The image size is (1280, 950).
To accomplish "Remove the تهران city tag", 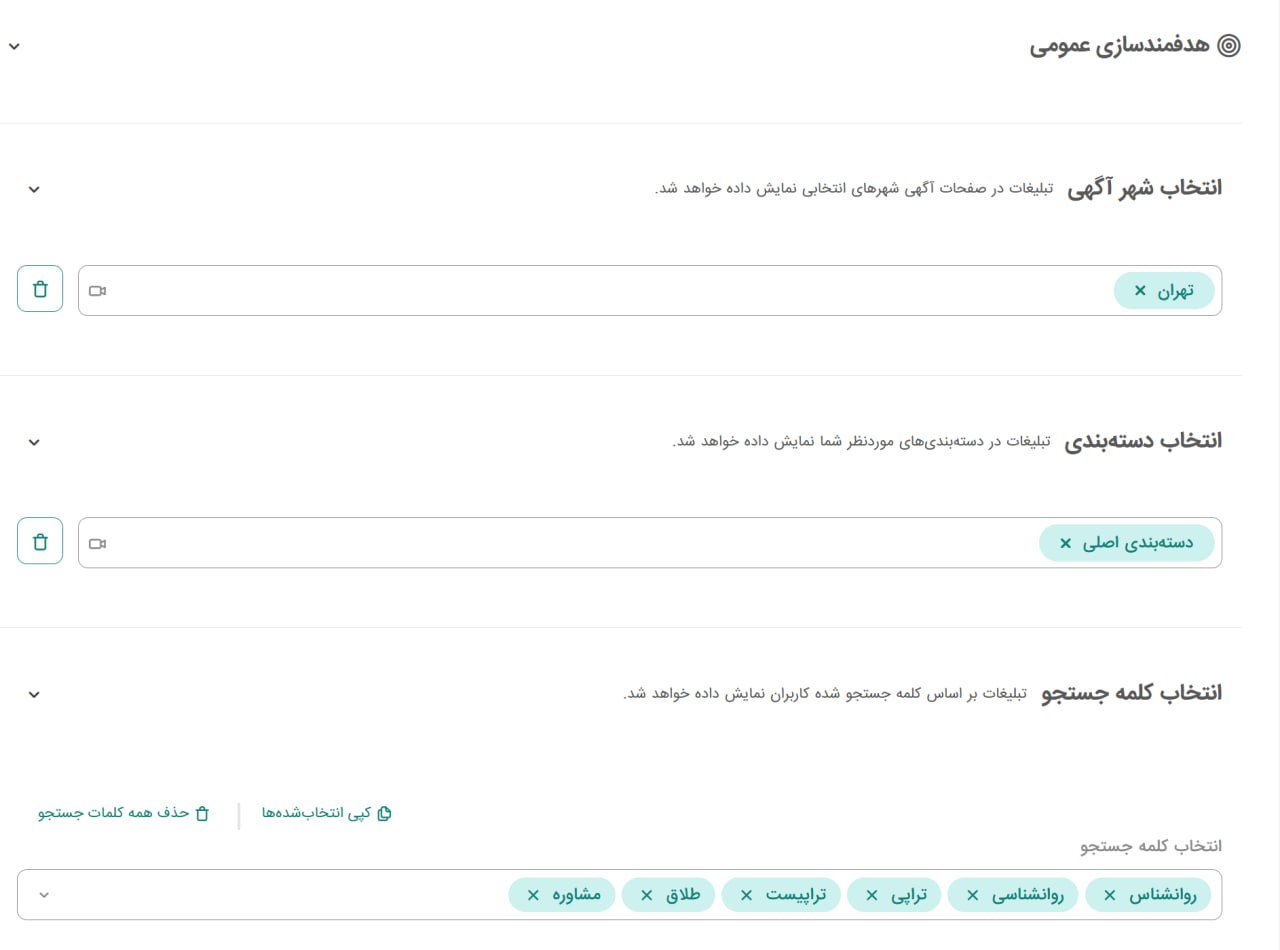I will [1139, 290].
